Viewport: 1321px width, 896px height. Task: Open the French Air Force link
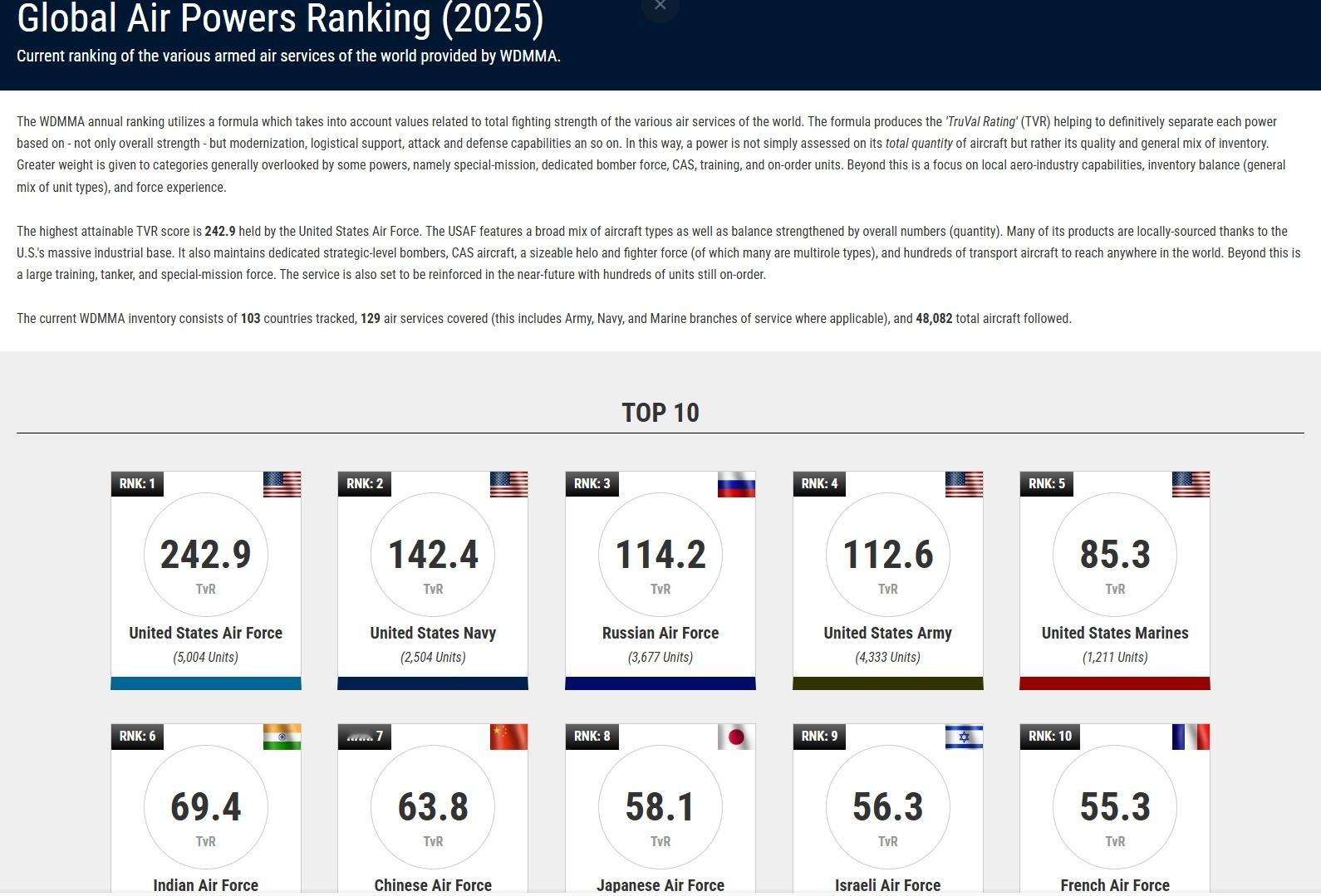click(1115, 885)
